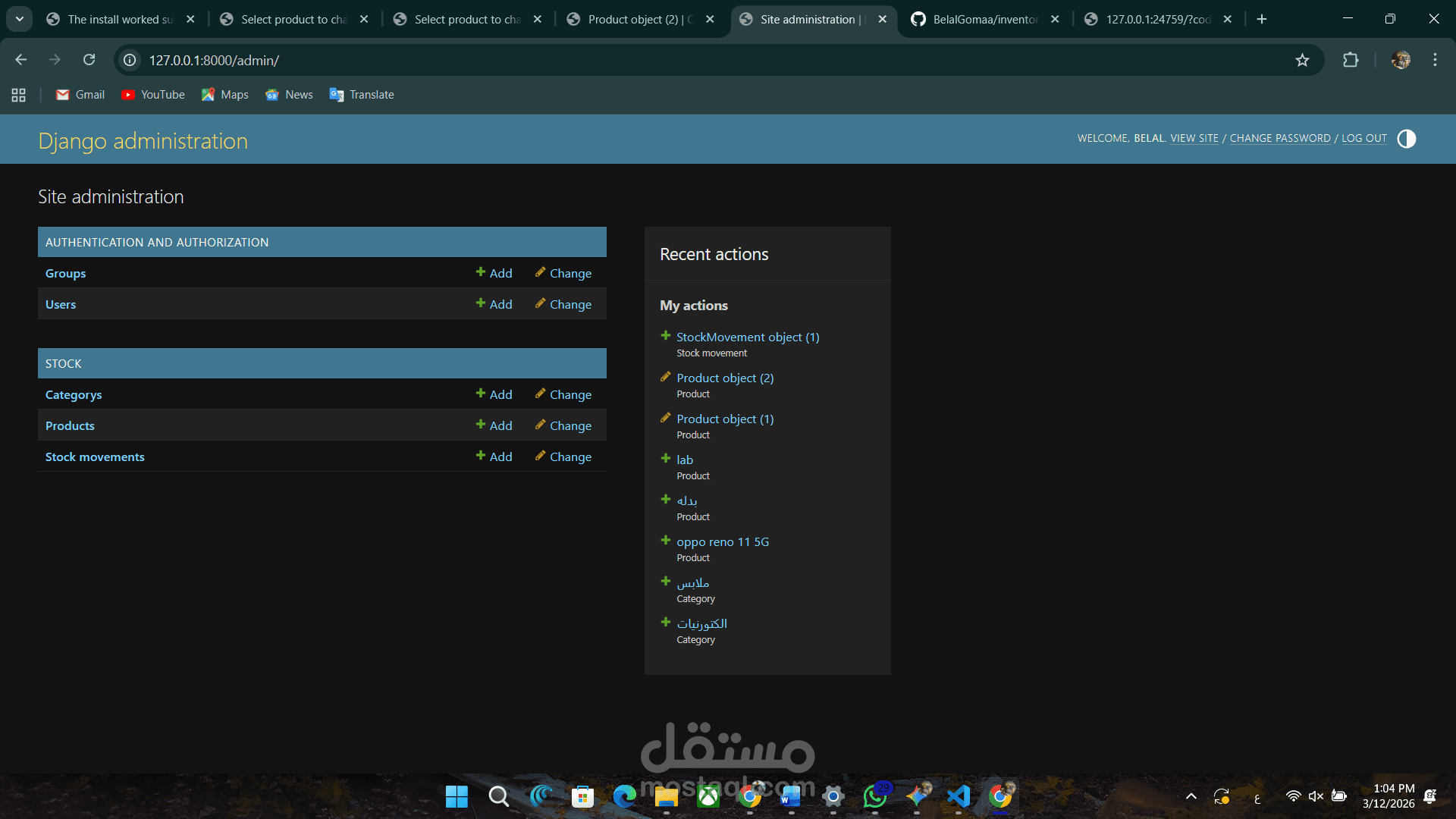This screenshot has width=1456, height=819.
Task: Click the LOG OUT link
Action: 1363,138
